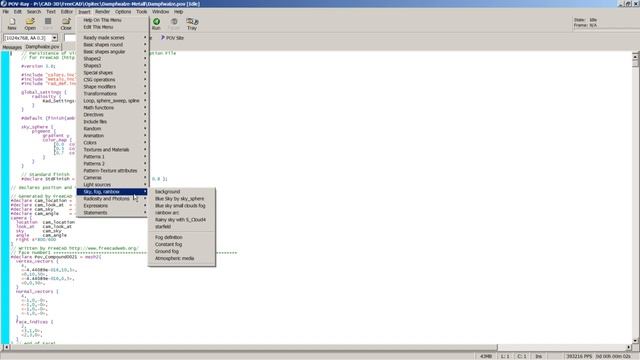Image resolution: width=640 pixels, height=360 pixels.
Task: Insert Background snippet
Action: [x=182, y=191]
